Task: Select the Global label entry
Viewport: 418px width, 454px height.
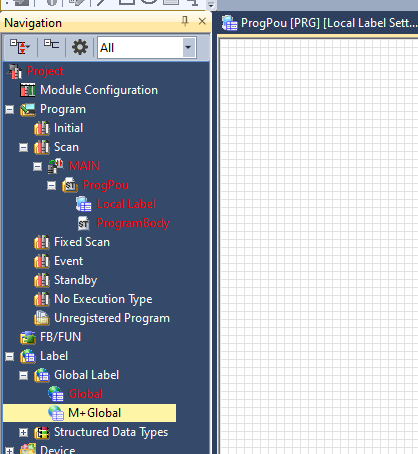Action: point(85,394)
